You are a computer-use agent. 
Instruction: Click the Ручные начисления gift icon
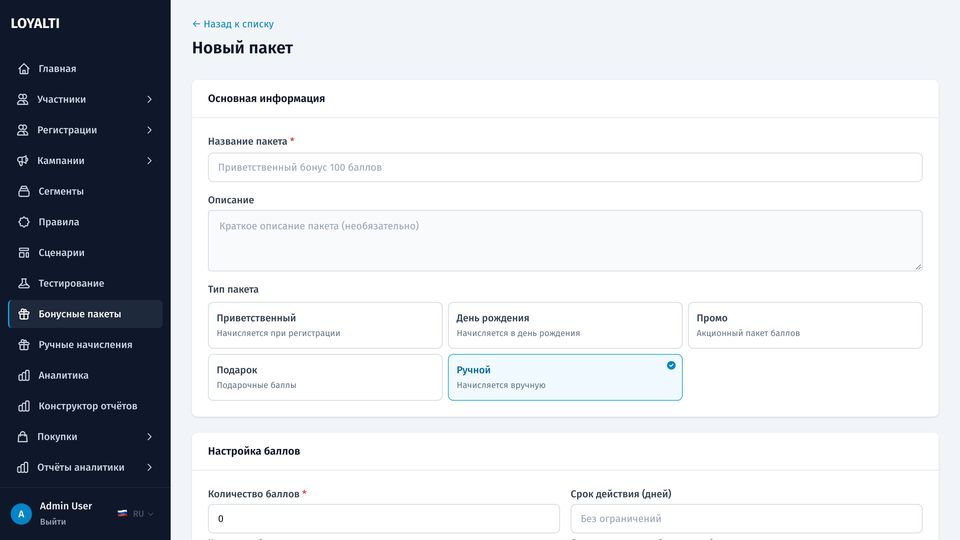24,345
